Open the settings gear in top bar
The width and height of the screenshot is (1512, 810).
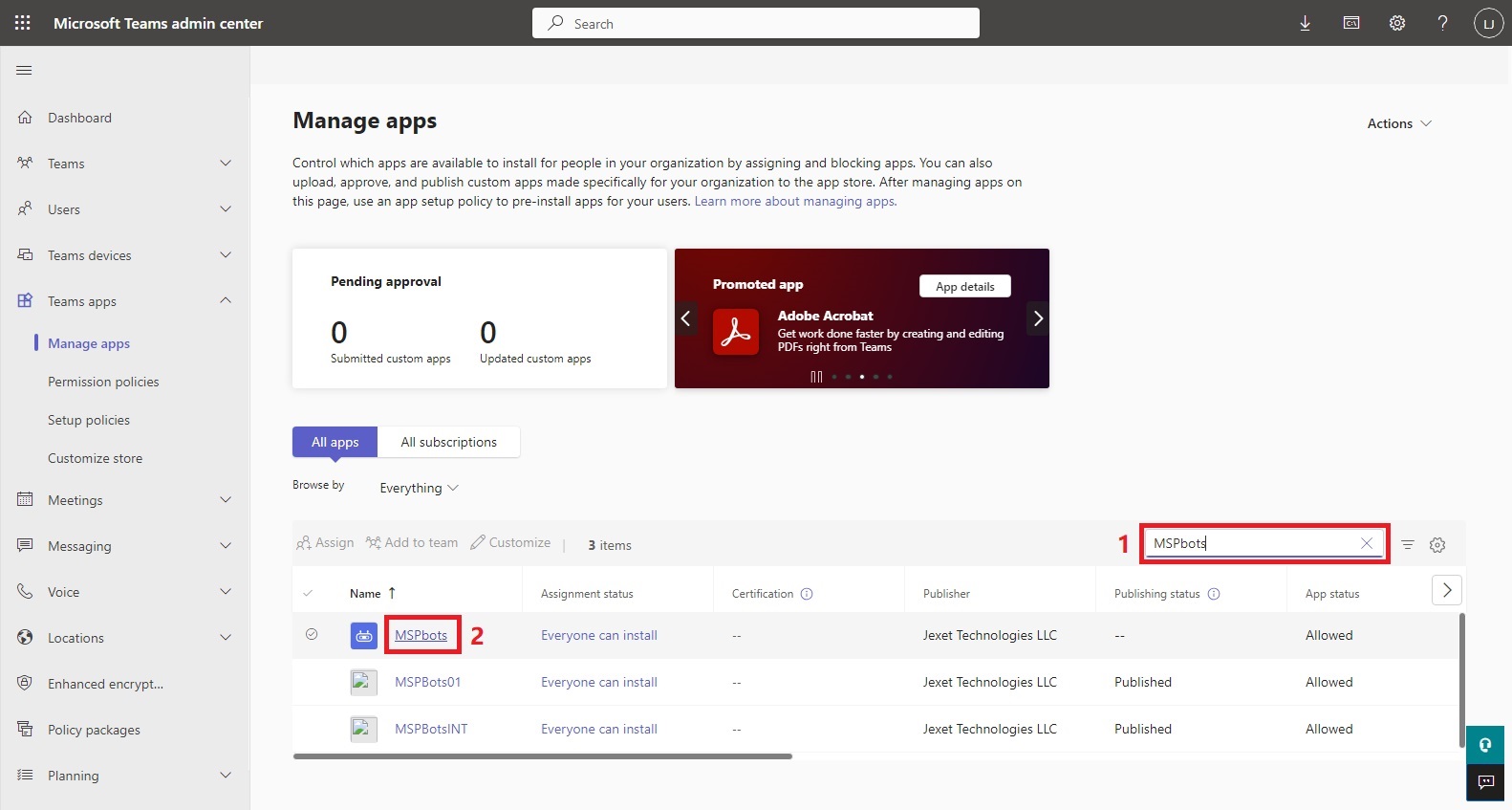(1396, 23)
